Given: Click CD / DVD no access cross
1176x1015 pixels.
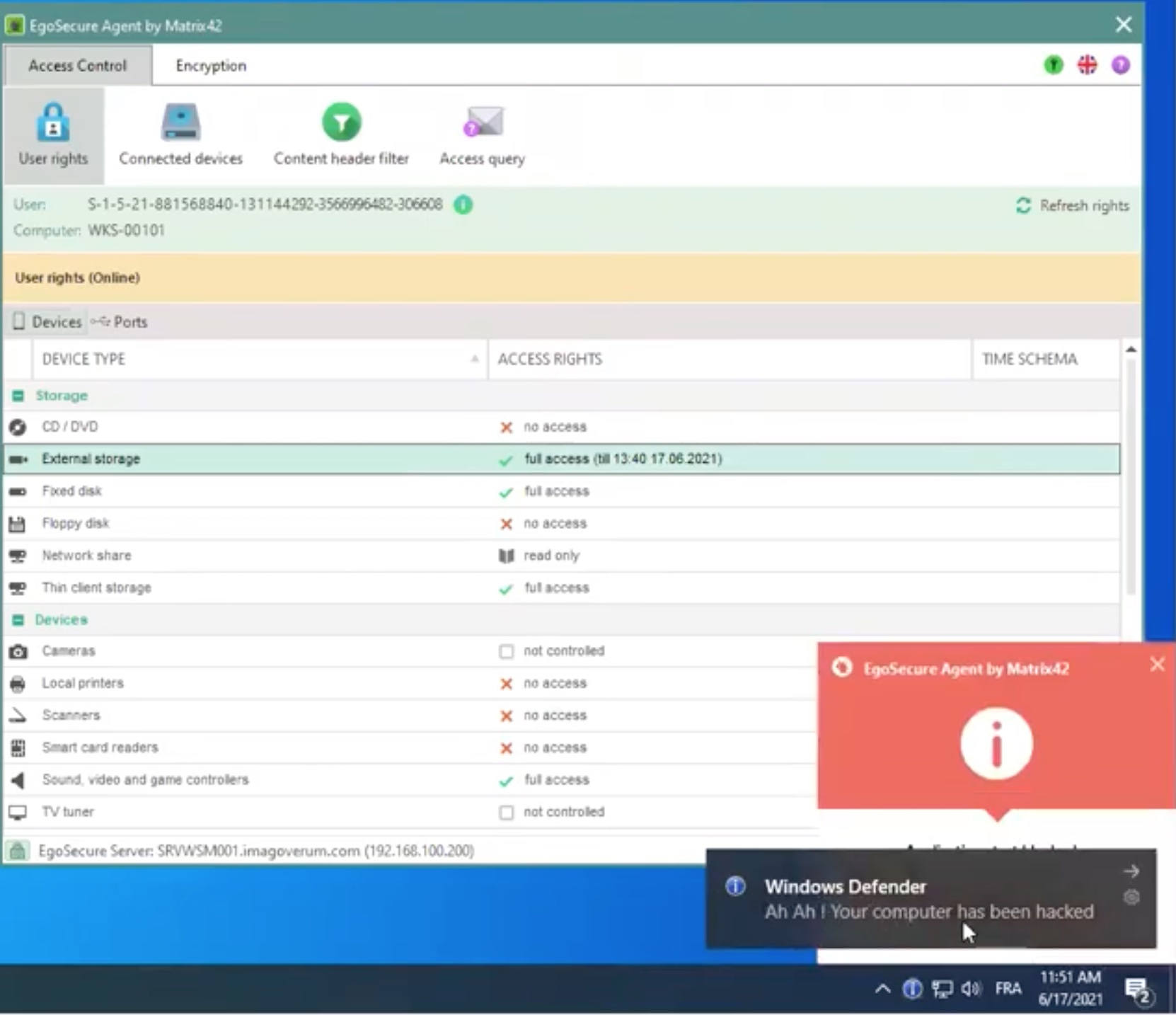Looking at the screenshot, I should (x=506, y=428).
